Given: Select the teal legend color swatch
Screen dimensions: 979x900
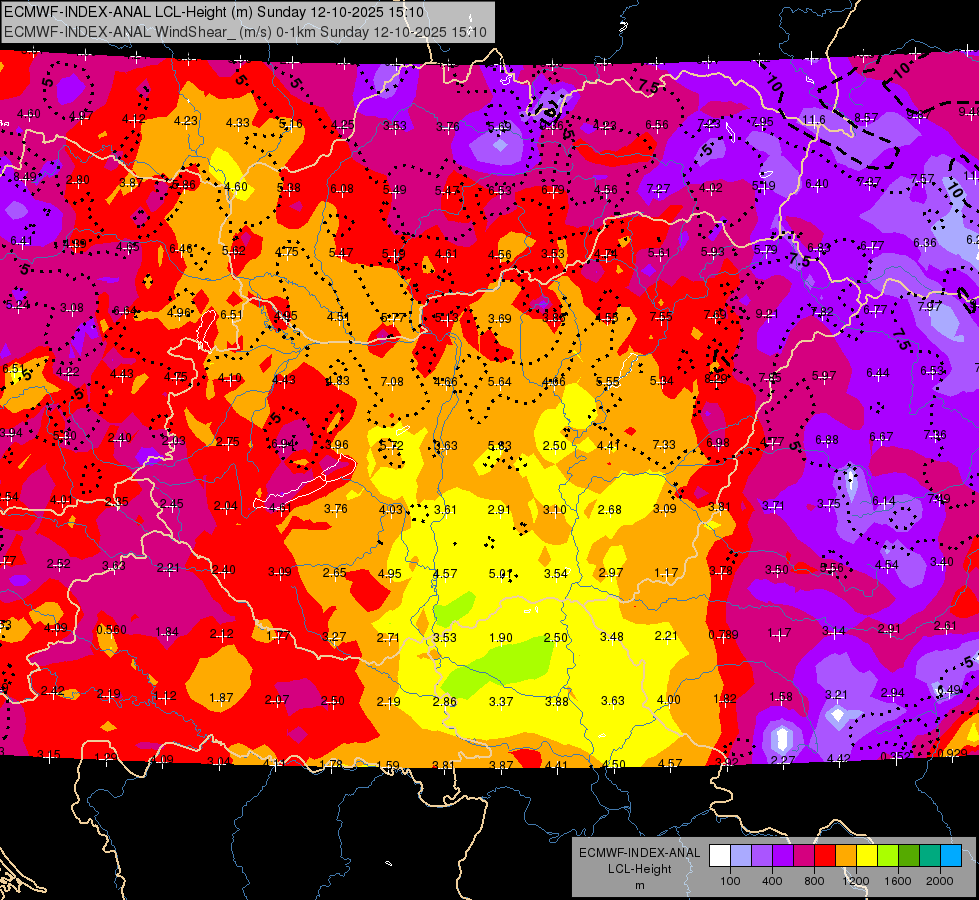Looking at the screenshot, I should pos(930,856).
